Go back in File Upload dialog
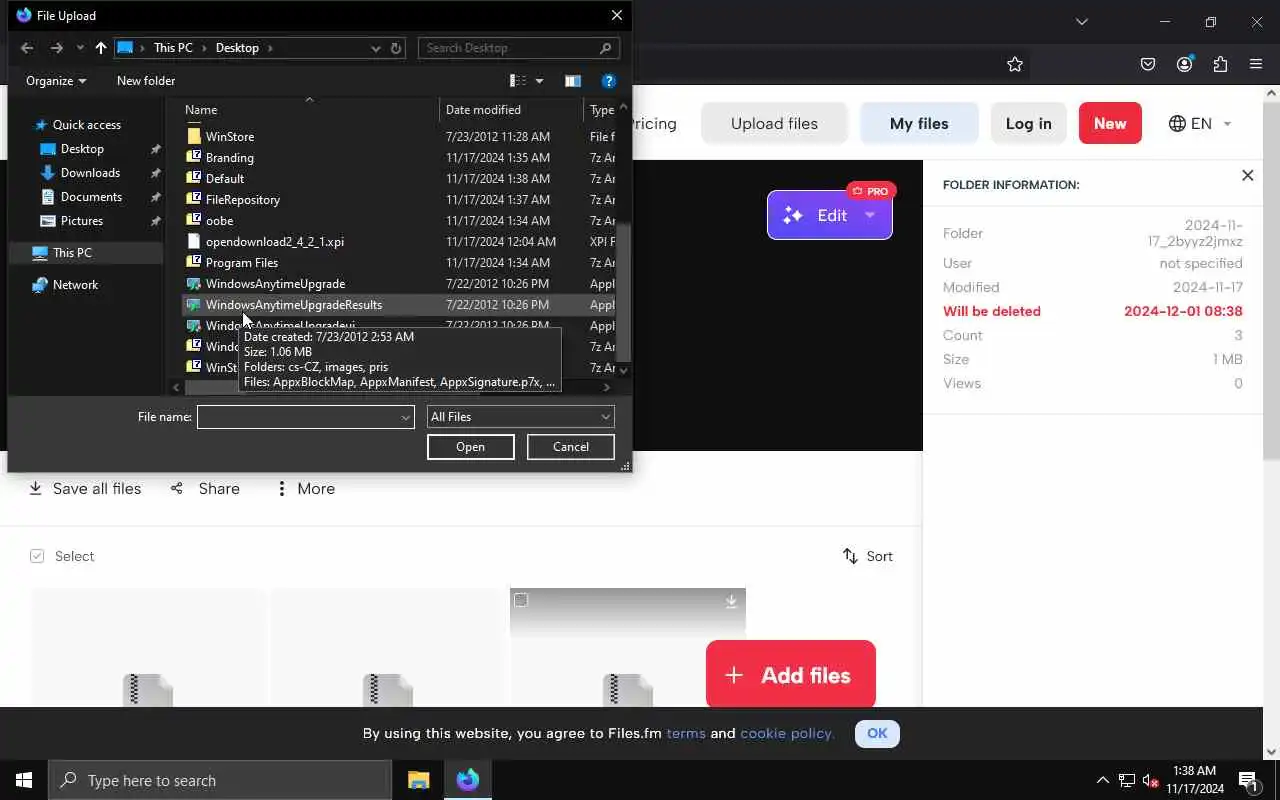1280x800 pixels. click(x=27, y=48)
